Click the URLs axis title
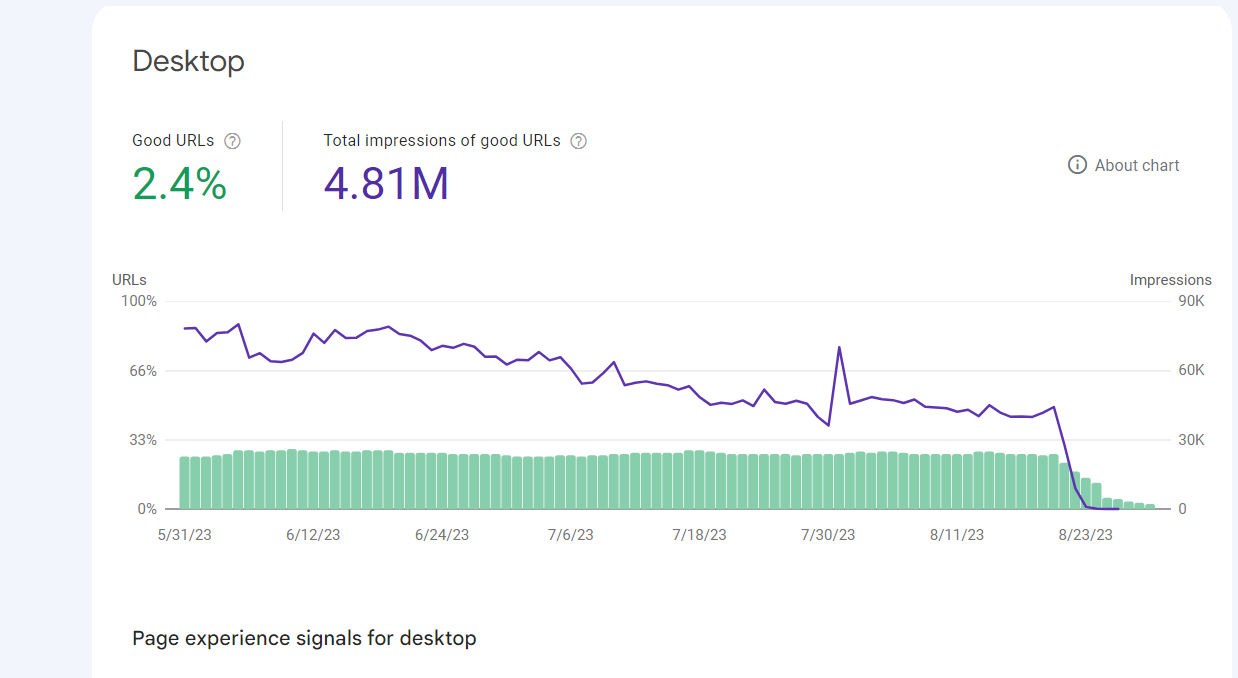1238x678 pixels. click(129, 280)
